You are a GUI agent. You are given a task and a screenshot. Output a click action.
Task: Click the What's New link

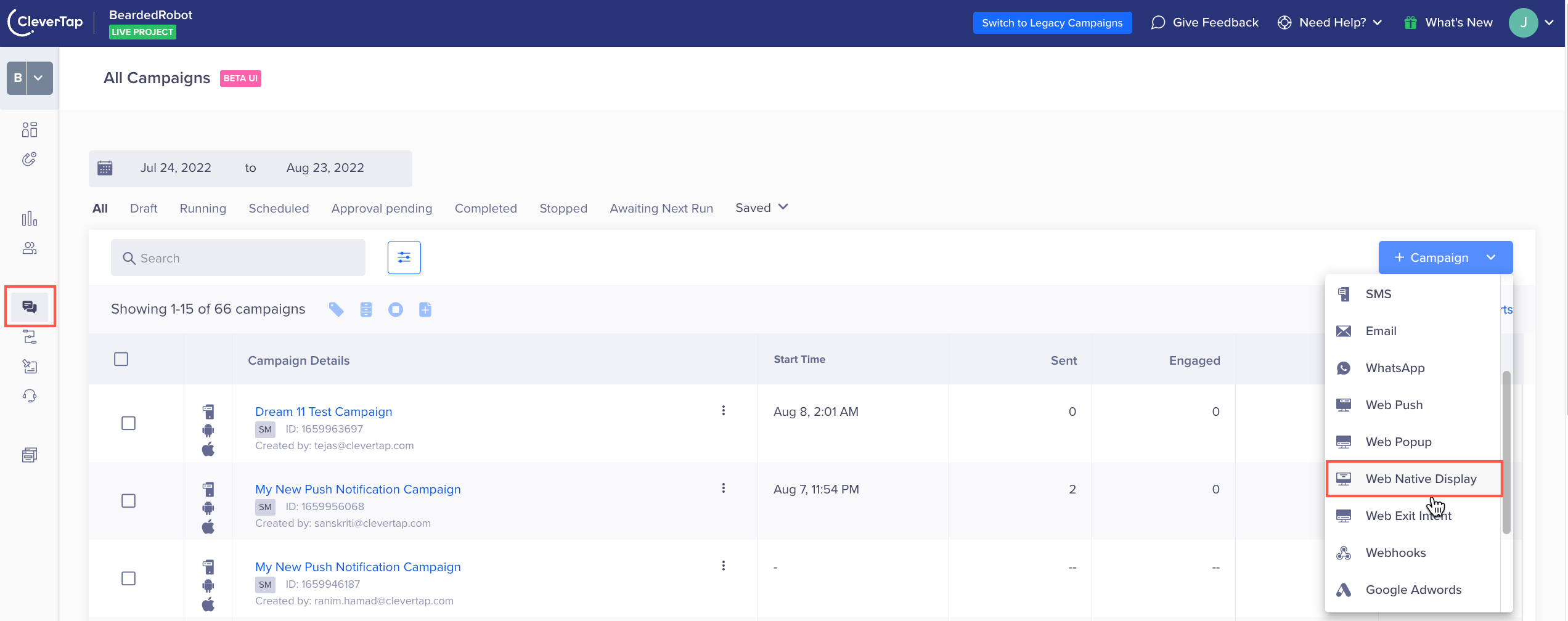(1459, 23)
